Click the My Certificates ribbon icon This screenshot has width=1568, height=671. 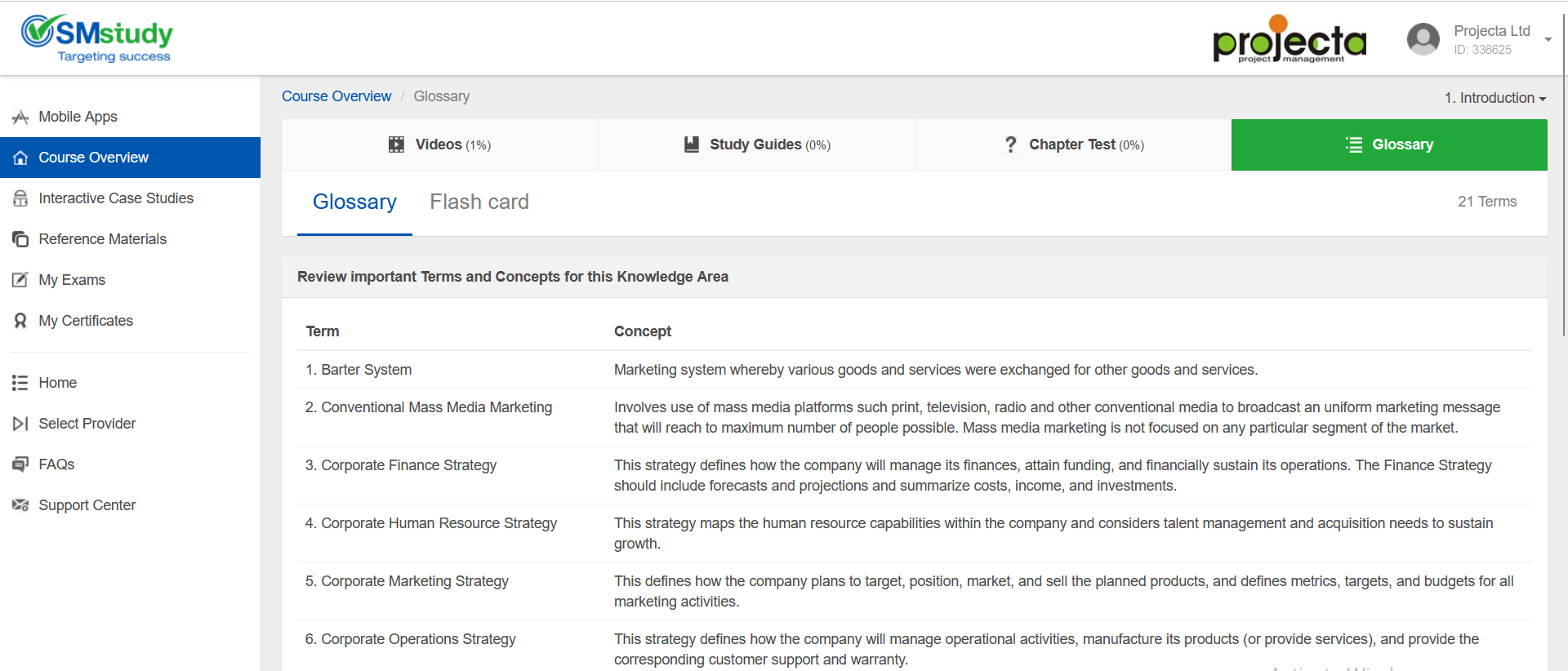(x=20, y=321)
